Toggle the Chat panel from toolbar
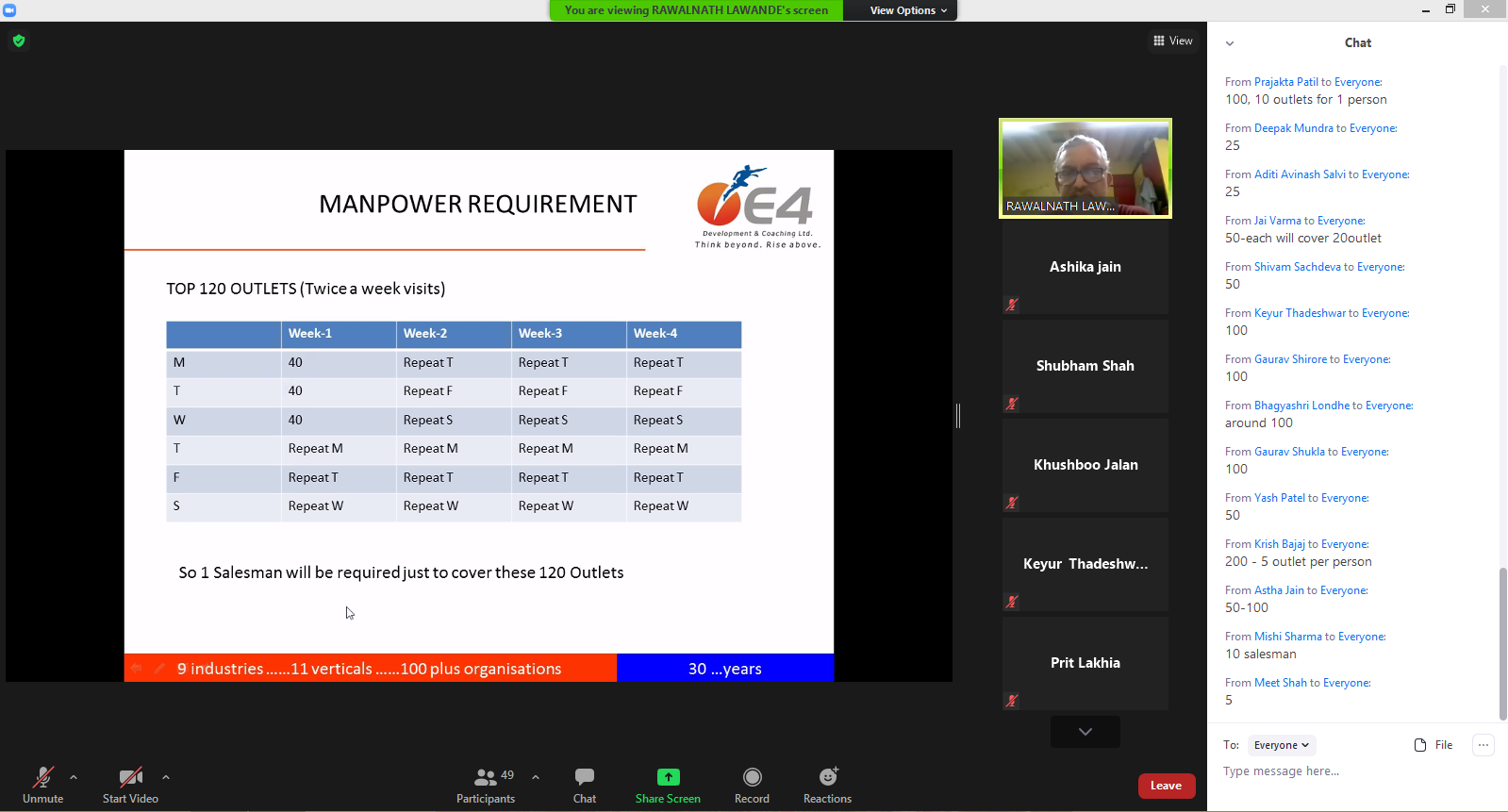This screenshot has height=812, width=1508. [585, 778]
